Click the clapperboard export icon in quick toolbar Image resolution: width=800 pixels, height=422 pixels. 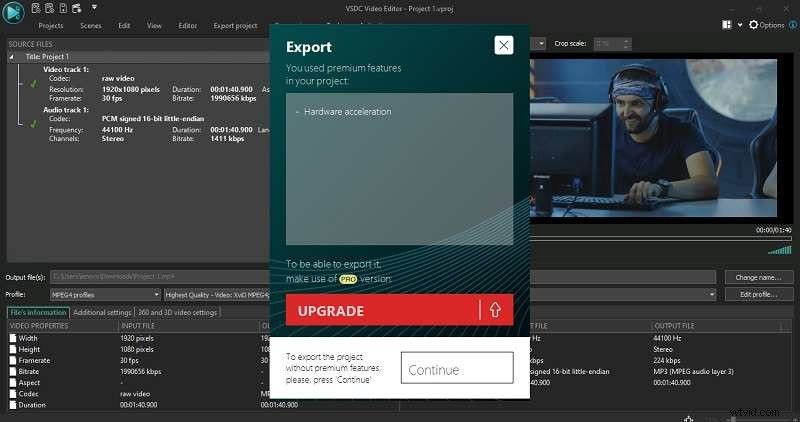click(77, 8)
